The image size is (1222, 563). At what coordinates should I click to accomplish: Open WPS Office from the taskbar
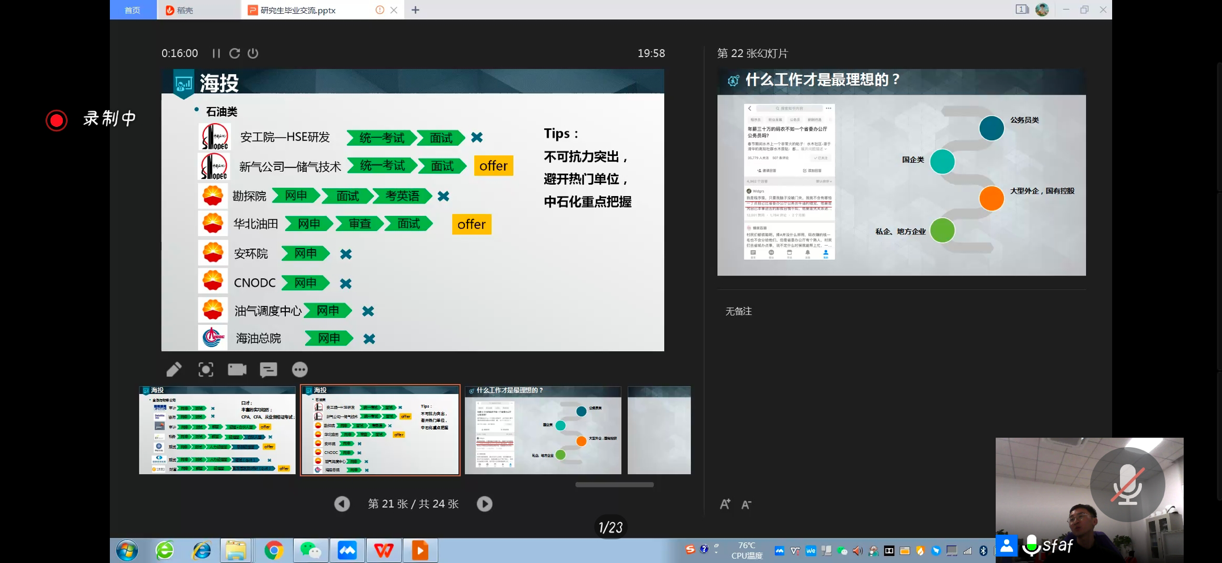click(384, 550)
